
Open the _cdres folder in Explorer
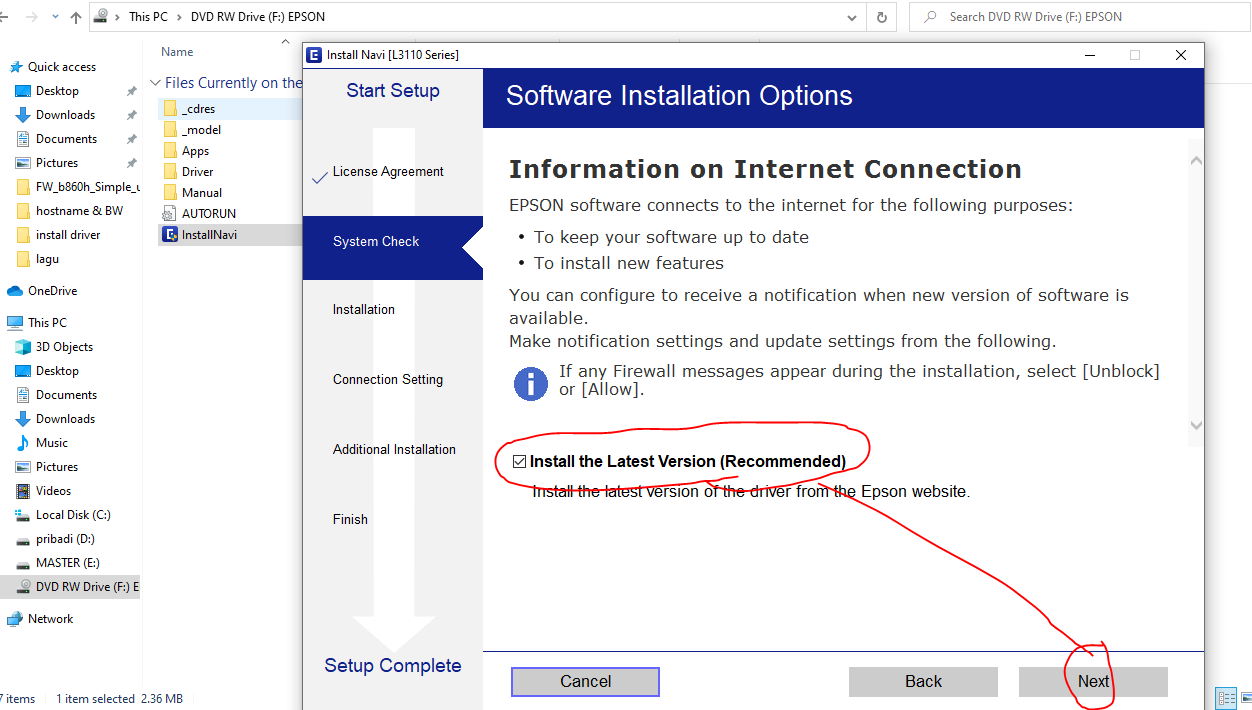coord(198,109)
